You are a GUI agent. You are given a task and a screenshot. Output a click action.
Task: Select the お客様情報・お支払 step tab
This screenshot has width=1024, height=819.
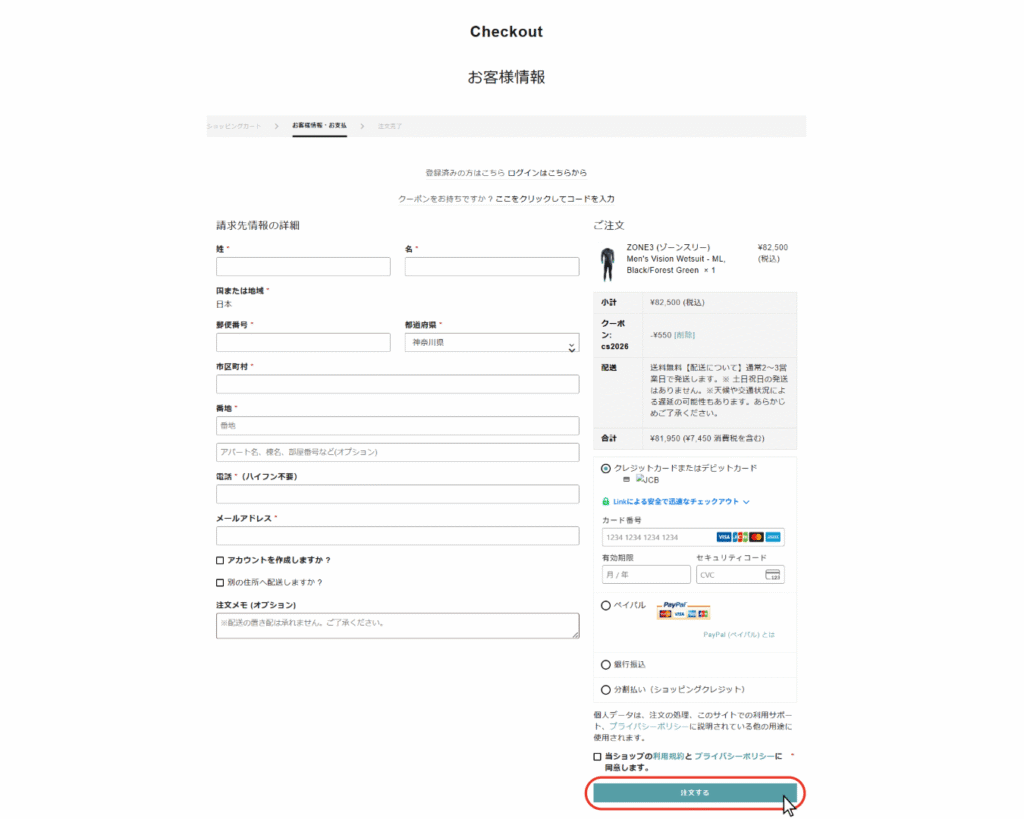(x=319, y=126)
